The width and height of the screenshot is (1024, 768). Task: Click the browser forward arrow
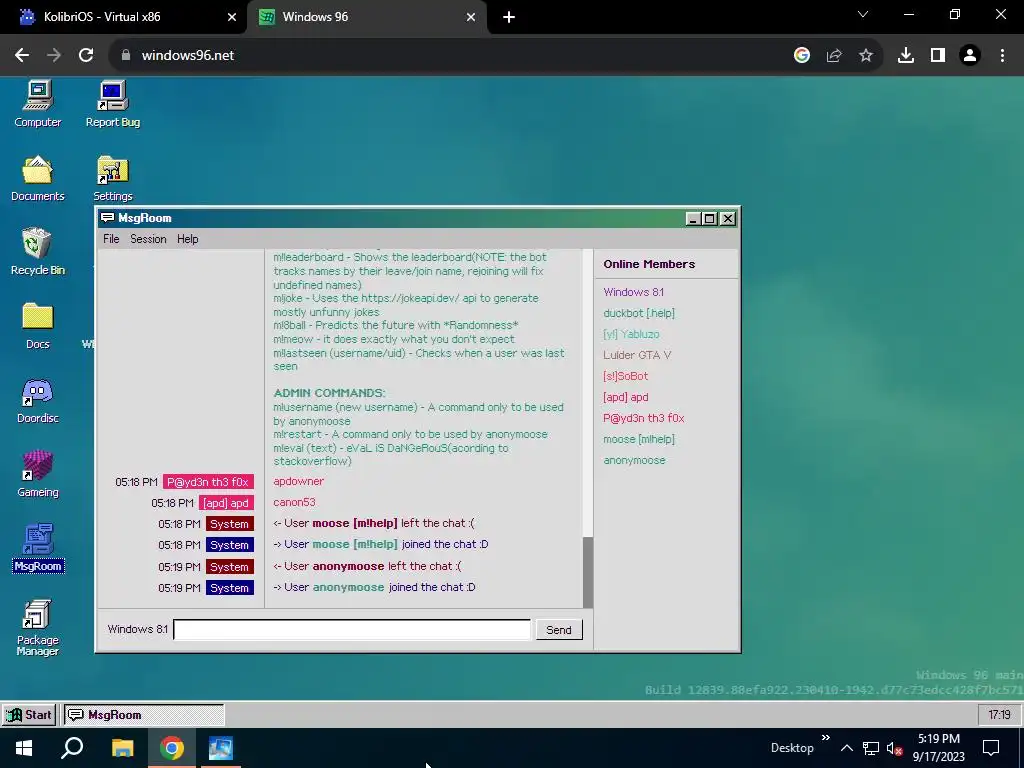(x=54, y=56)
